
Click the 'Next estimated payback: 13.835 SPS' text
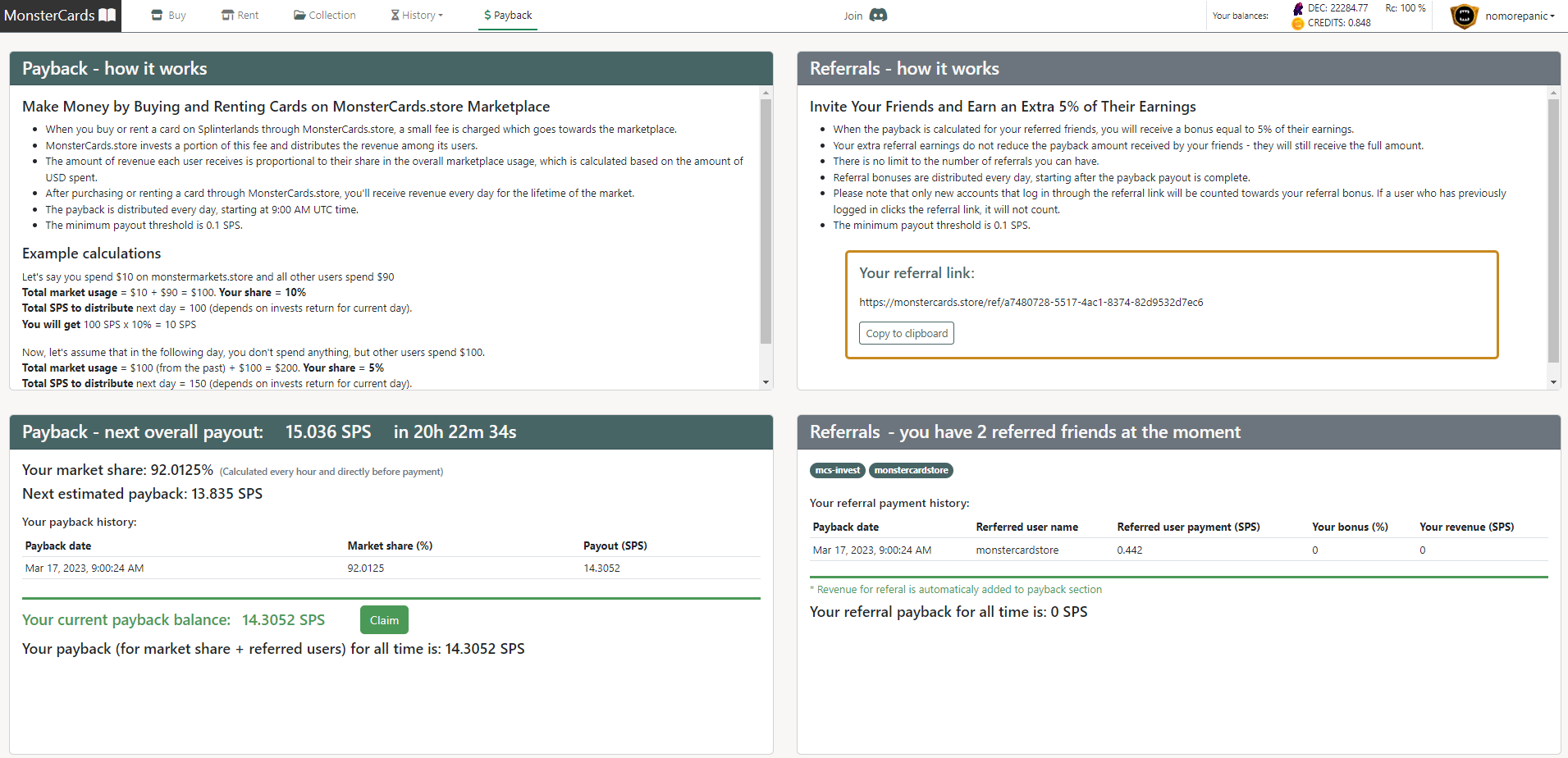[x=143, y=494]
